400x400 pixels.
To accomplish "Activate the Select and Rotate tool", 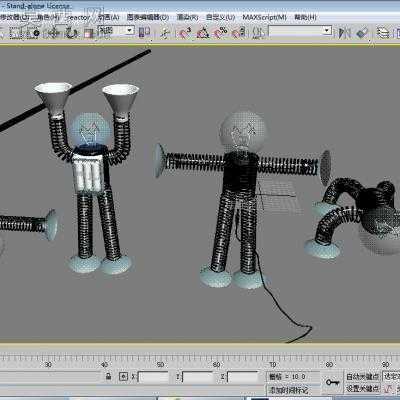I will tap(71, 33).
